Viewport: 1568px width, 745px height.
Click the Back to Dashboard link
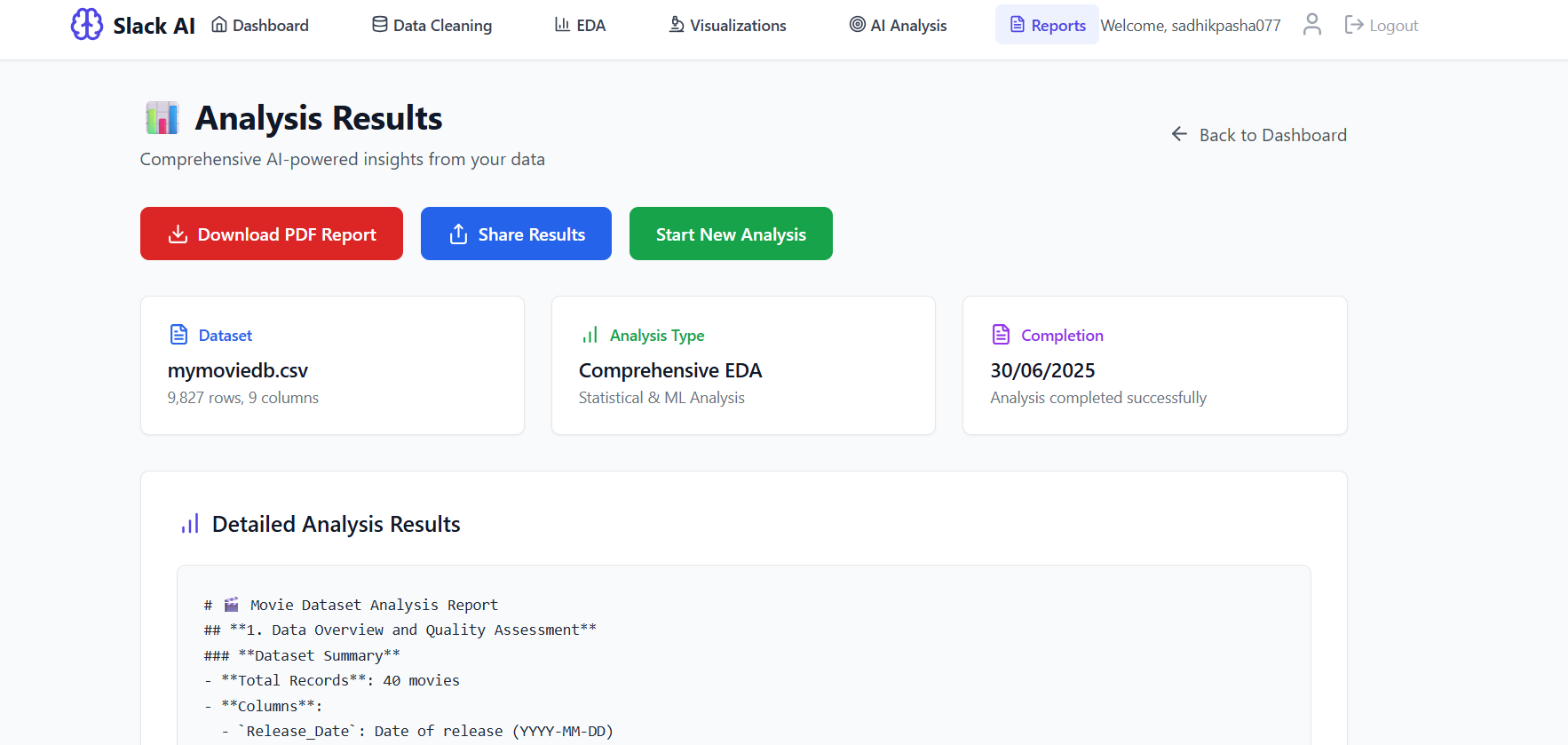click(1258, 135)
